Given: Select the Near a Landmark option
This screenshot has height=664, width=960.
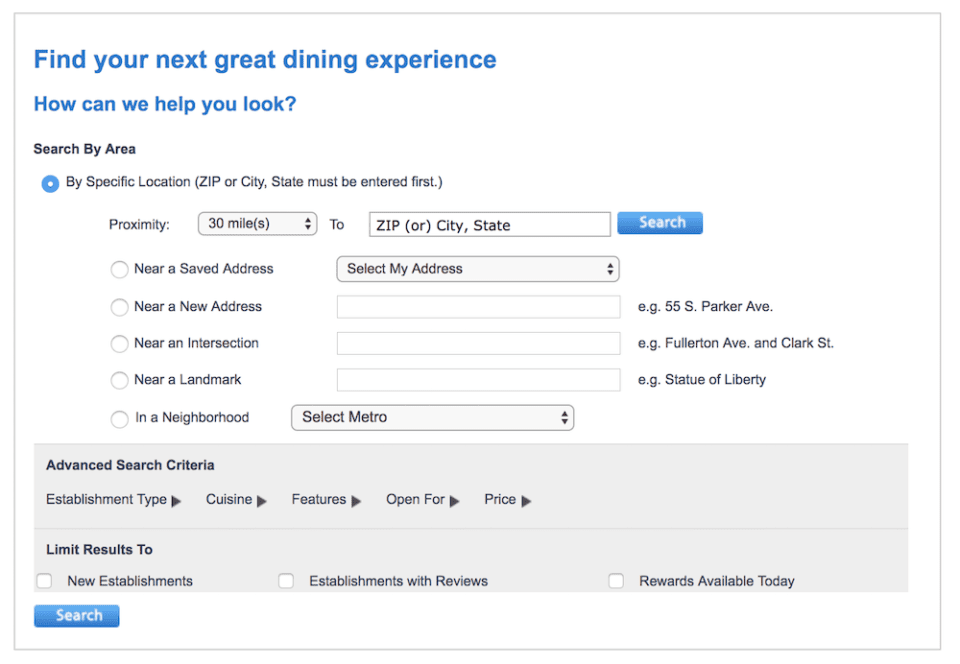Looking at the screenshot, I should pyautogui.click(x=119, y=380).
